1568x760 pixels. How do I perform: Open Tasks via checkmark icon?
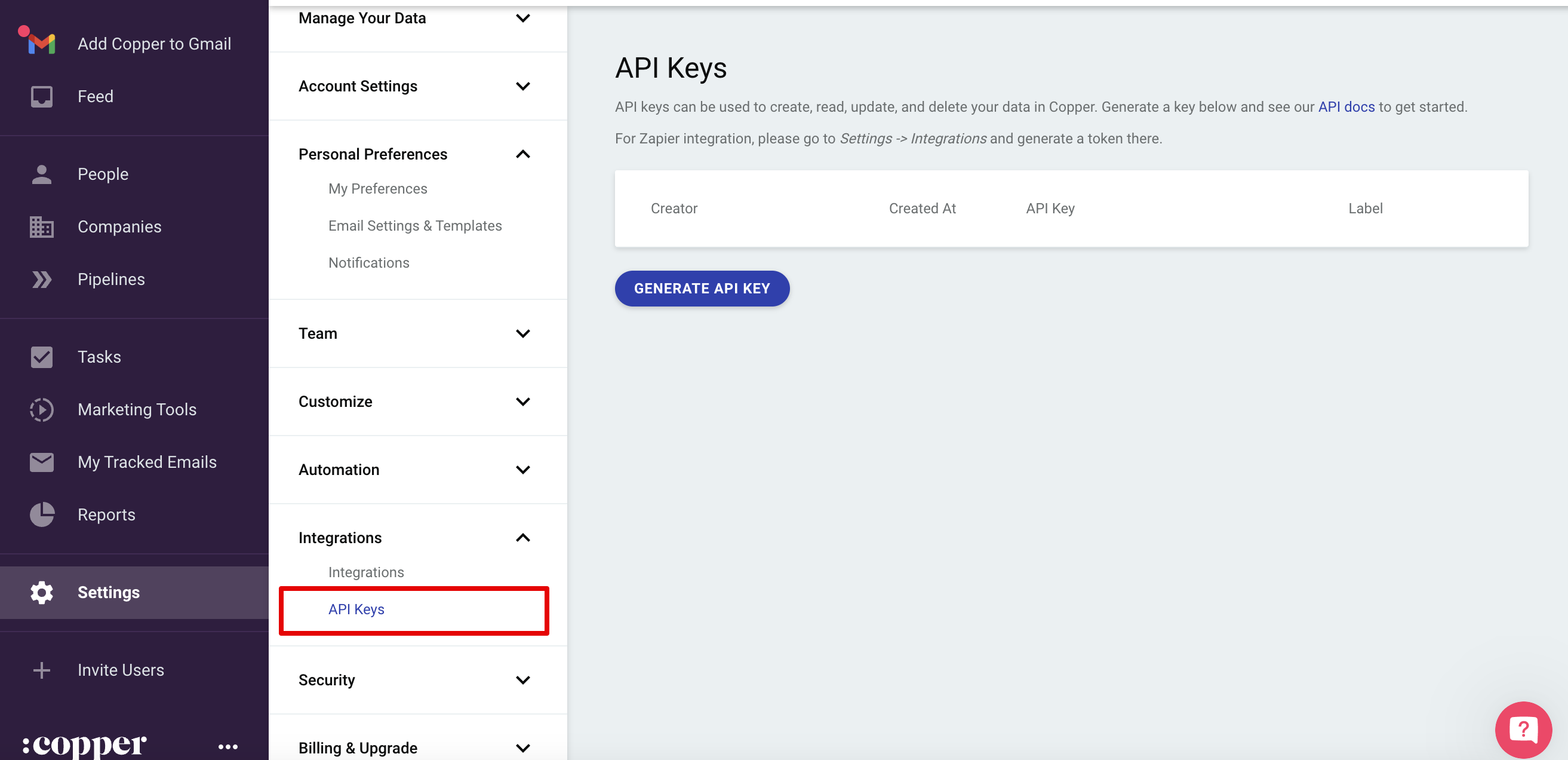(41, 357)
